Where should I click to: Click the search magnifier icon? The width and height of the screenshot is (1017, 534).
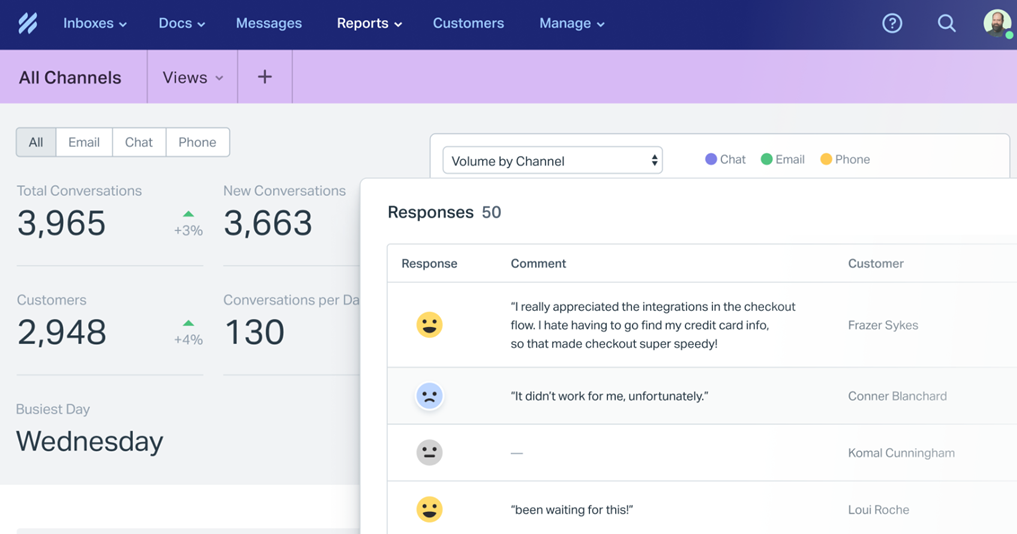tap(946, 23)
